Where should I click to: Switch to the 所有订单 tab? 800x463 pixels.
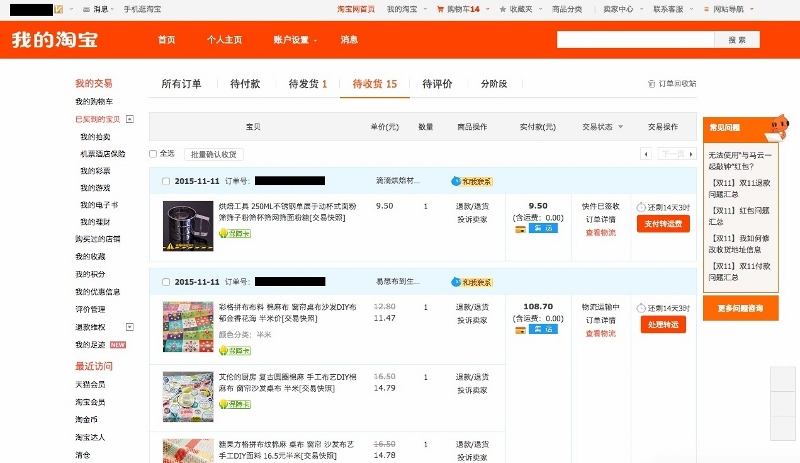point(181,84)
